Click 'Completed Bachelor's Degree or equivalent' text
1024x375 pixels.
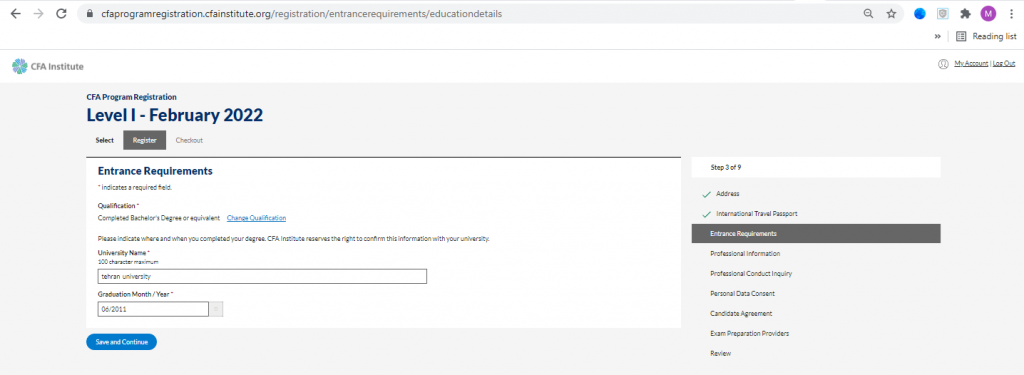[159, 218]
